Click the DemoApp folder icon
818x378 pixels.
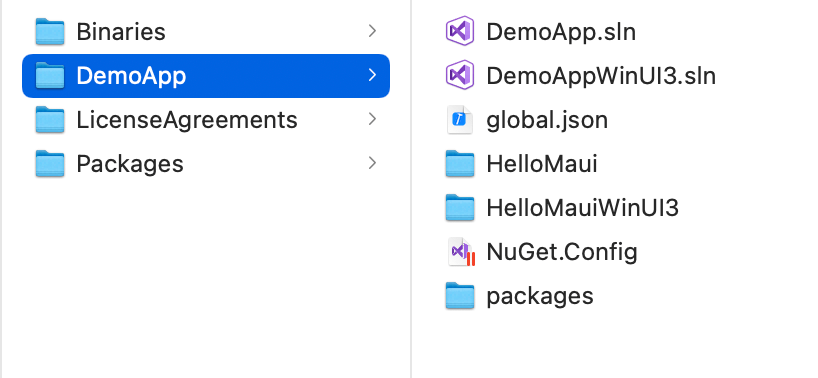(50, 76)
